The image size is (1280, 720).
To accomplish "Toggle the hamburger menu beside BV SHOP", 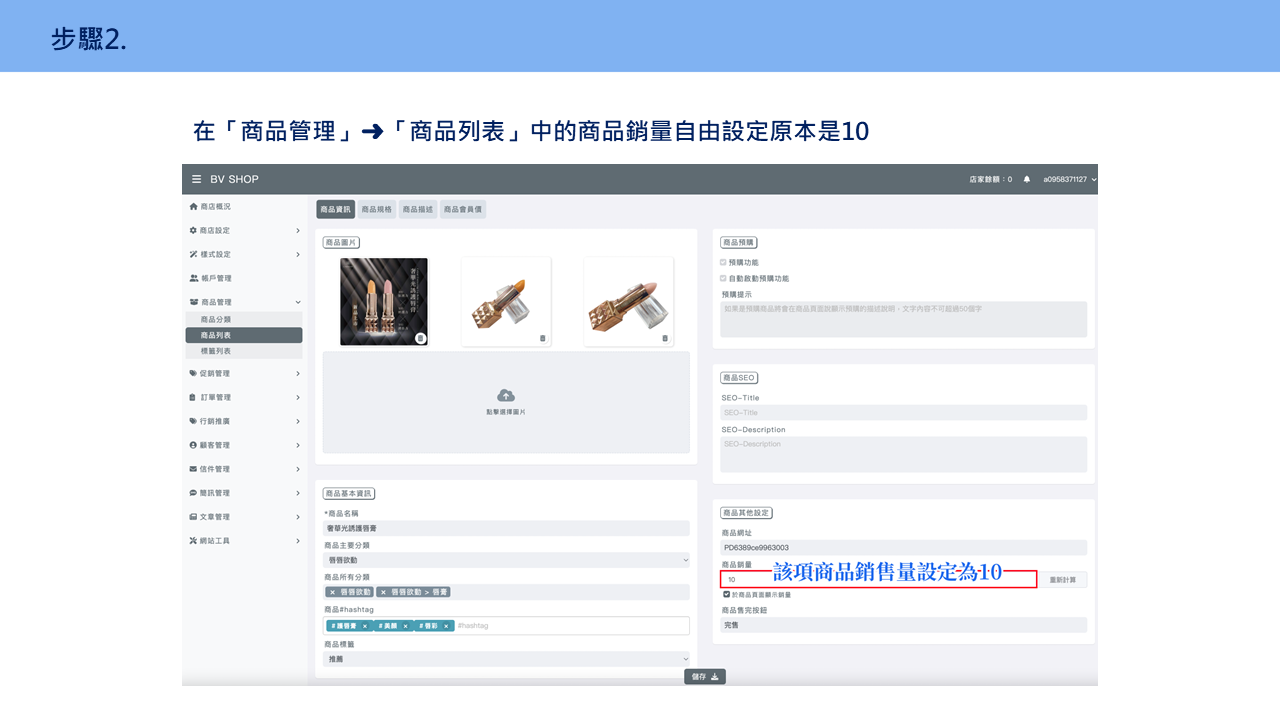I will pos(197,179).
